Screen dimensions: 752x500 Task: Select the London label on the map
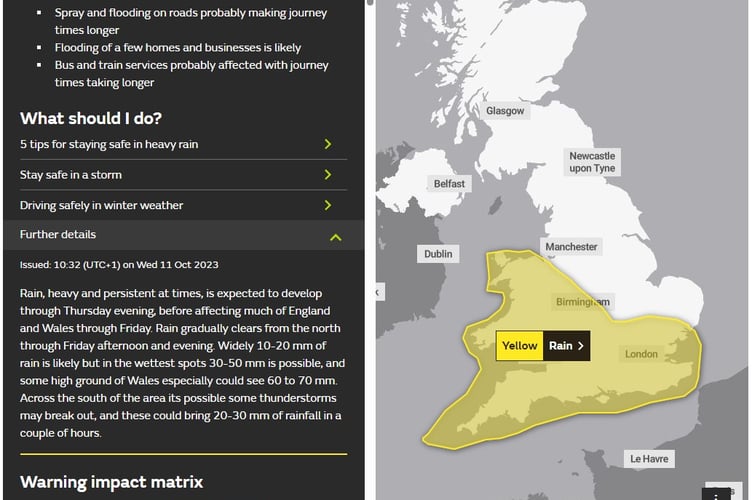(641, 354)
